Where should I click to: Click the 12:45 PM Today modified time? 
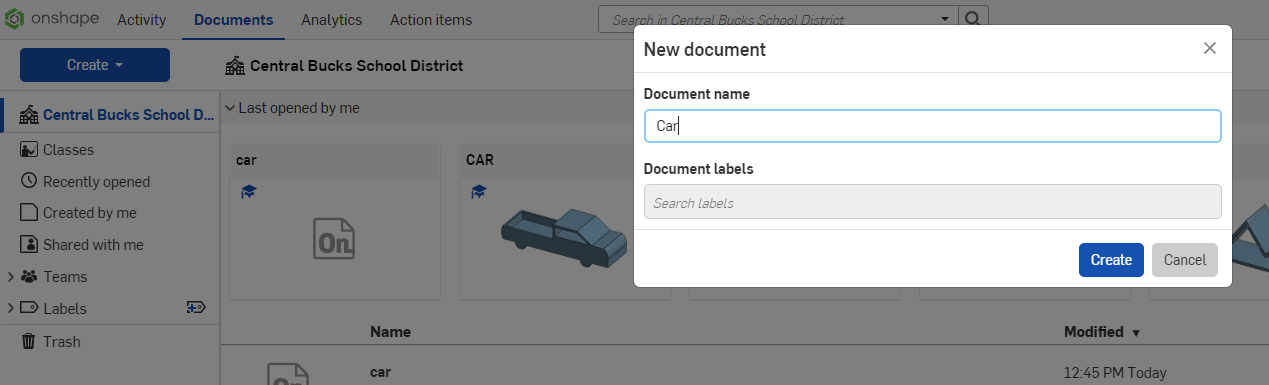[x=1115, y=373]
